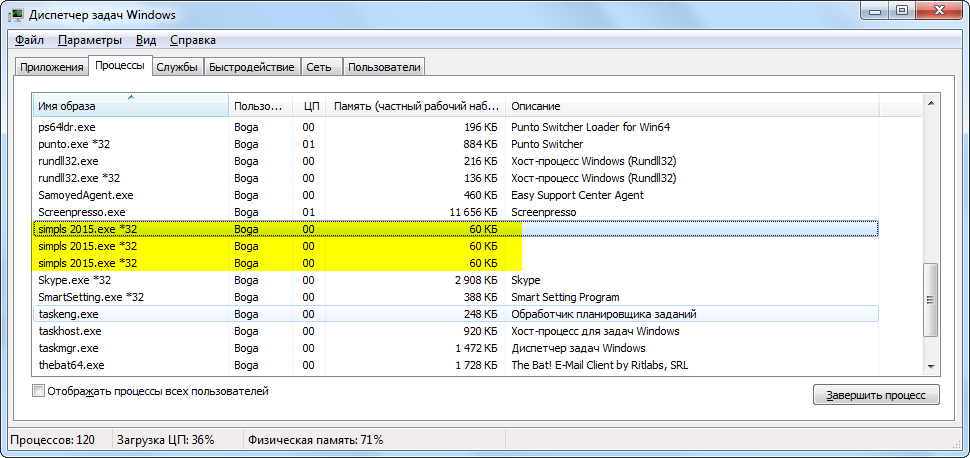Sort by Имя образа column header

[x=130, y=106]
